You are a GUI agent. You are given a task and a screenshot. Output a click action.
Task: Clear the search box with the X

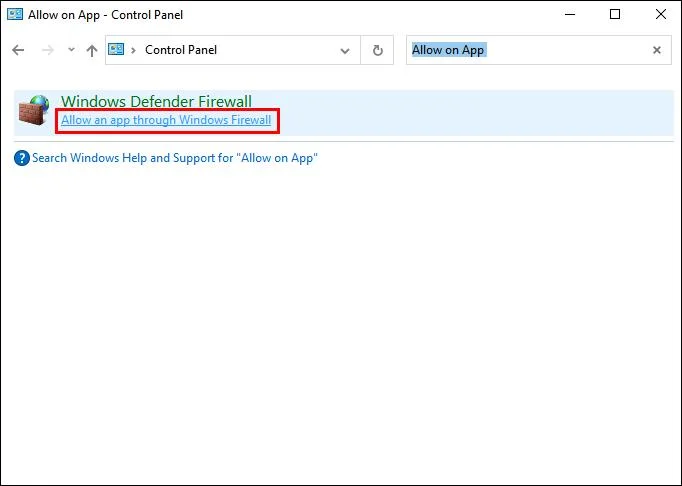pyautogui.click(x=657, y=50)
